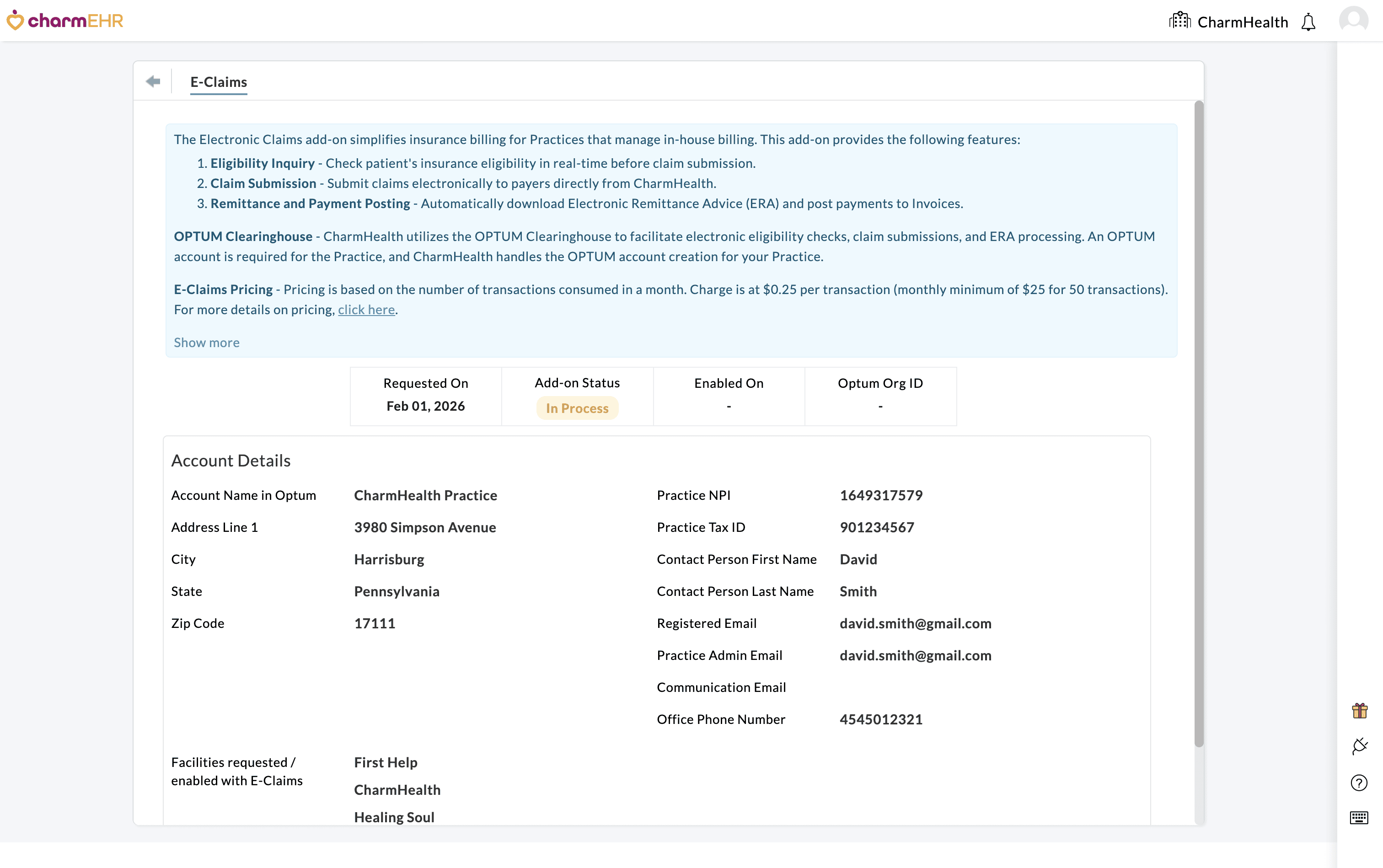Click the Practice NPI number 1649317579
This screenshot has width=1383, height=868.
(881, 495)
